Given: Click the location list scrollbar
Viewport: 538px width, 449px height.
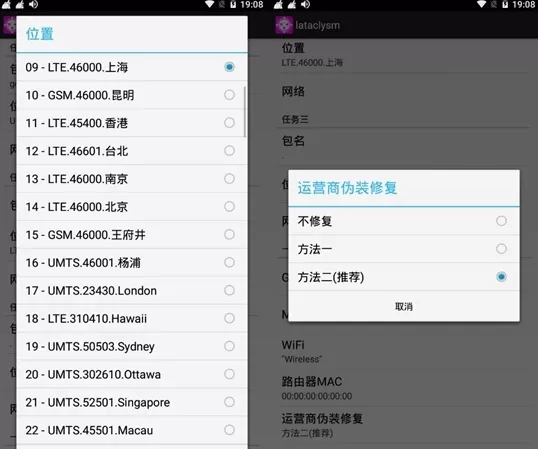Looking at the screenshot, I should pyautogui.click(x=245, y=112).
